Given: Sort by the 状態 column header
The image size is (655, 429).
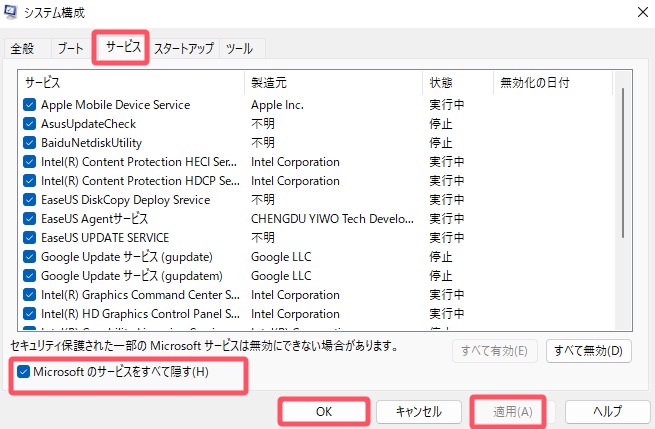Looking at the screenshot, I should 458,83.
